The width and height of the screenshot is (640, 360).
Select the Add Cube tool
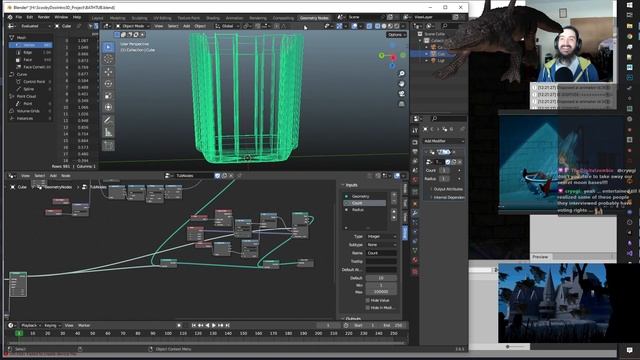108,145
